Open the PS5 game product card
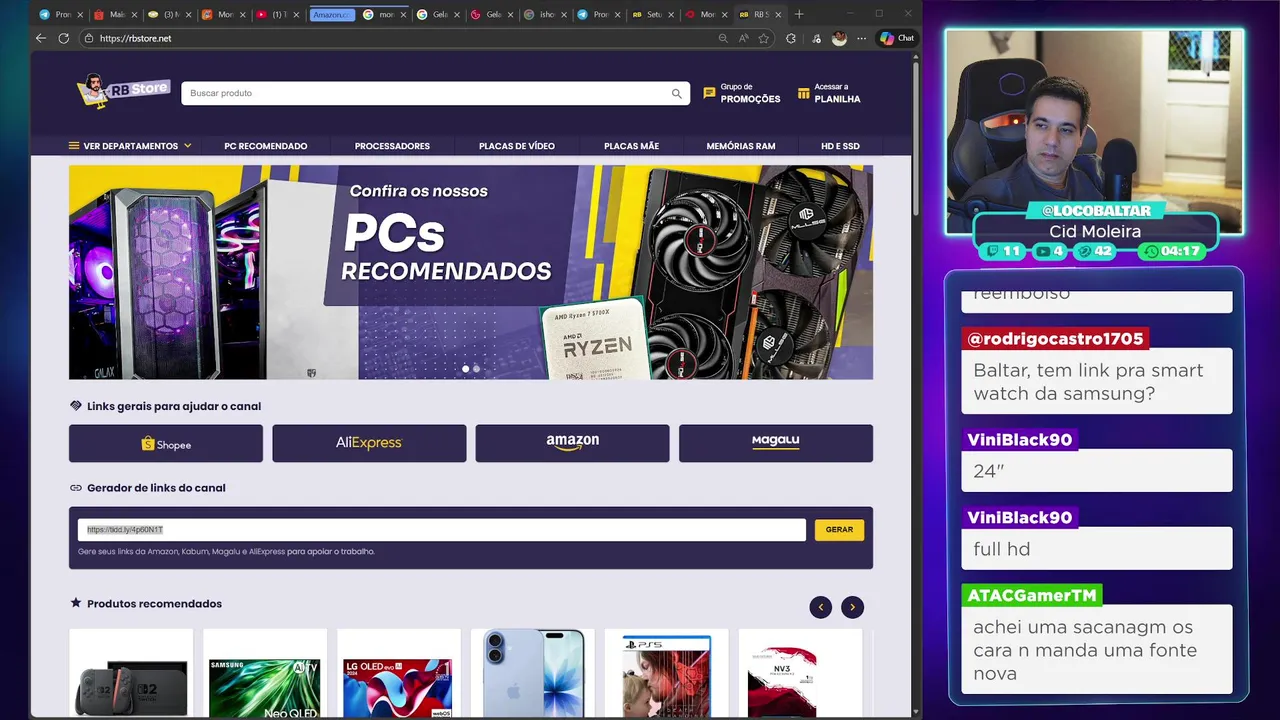 click(667, 673)
